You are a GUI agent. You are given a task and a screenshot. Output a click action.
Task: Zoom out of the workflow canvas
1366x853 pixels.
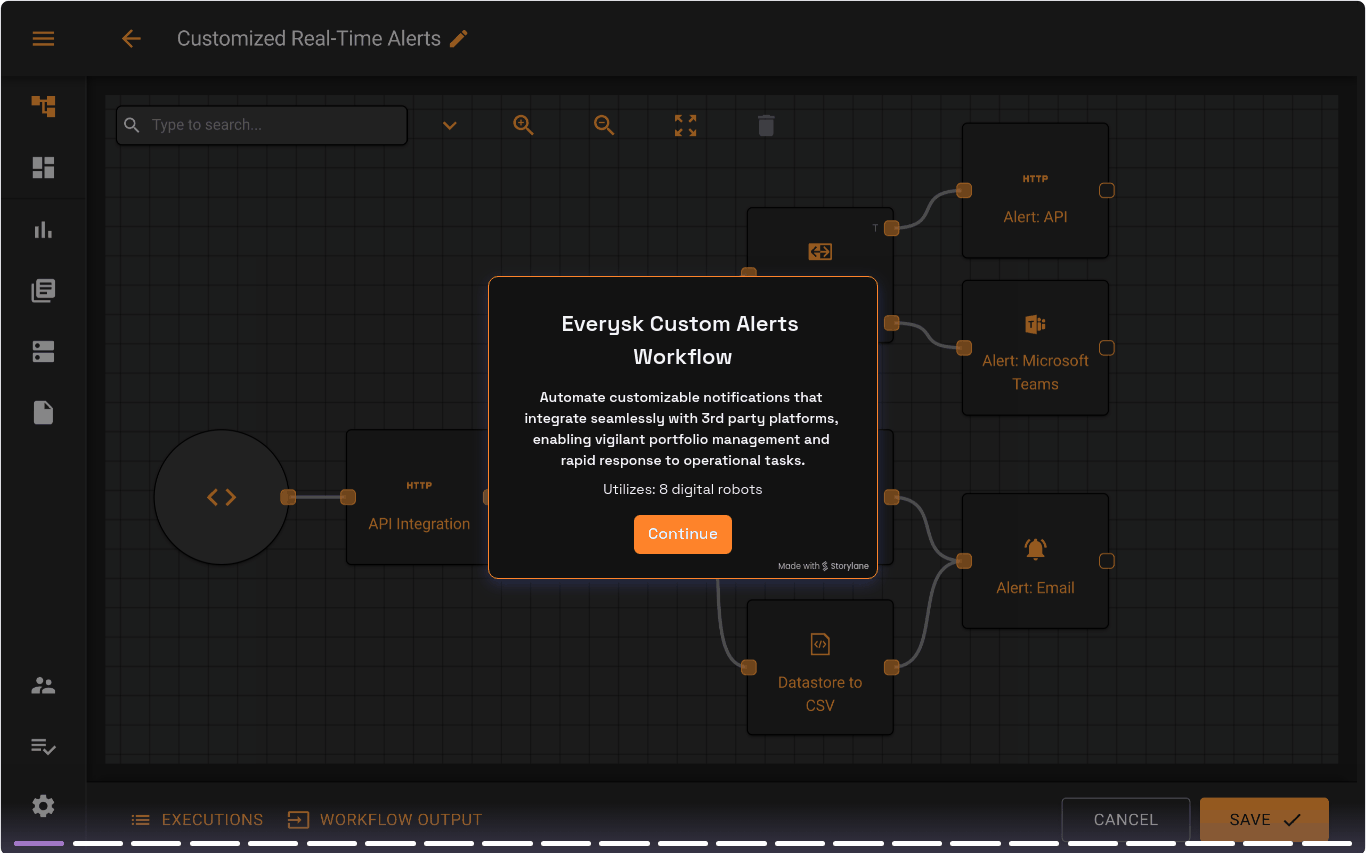[x=604, y=124]
